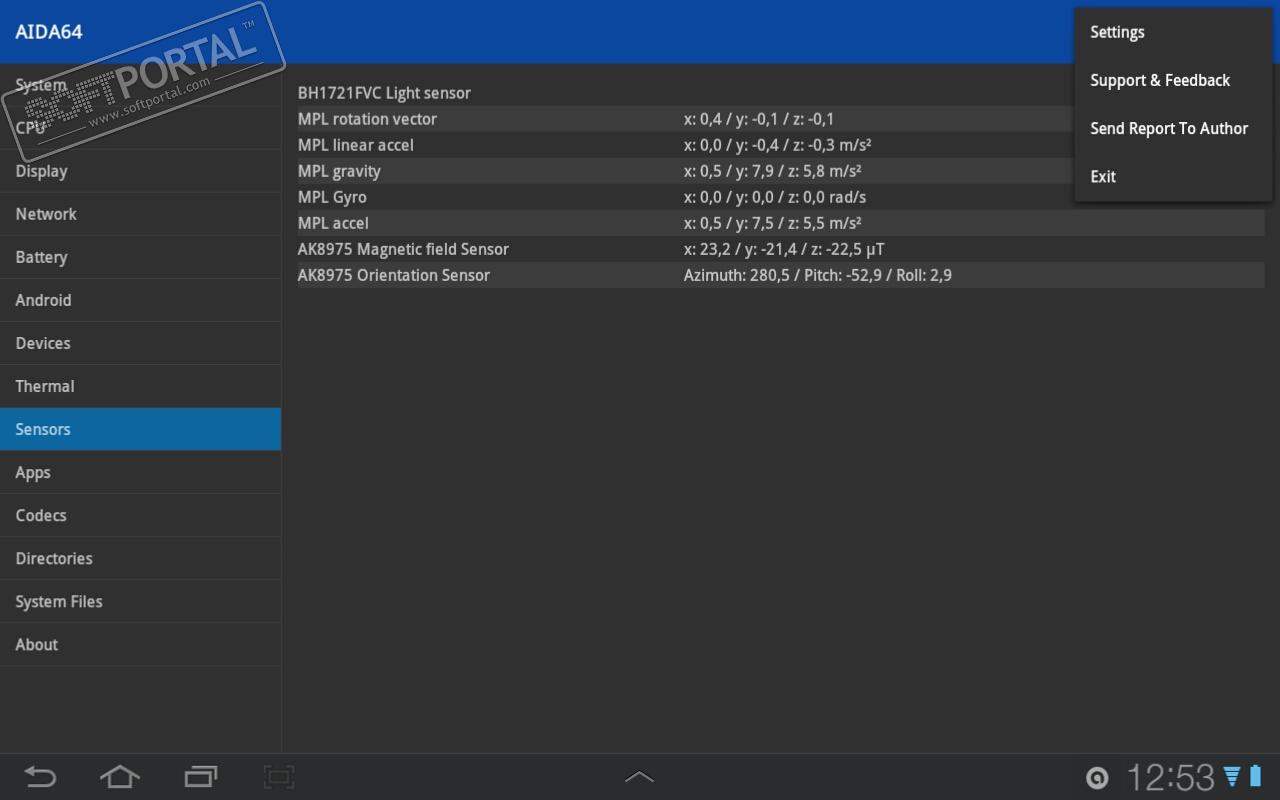The image size is (1280, 800).
Task: Select the MPL accel sensor row
Action: 781,223
